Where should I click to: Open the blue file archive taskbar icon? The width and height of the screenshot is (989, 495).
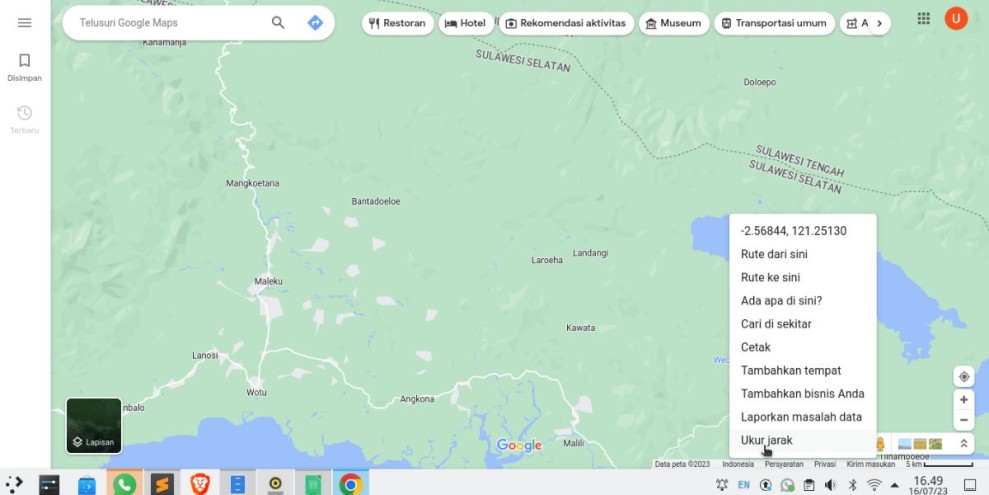(x=238, y=484)
